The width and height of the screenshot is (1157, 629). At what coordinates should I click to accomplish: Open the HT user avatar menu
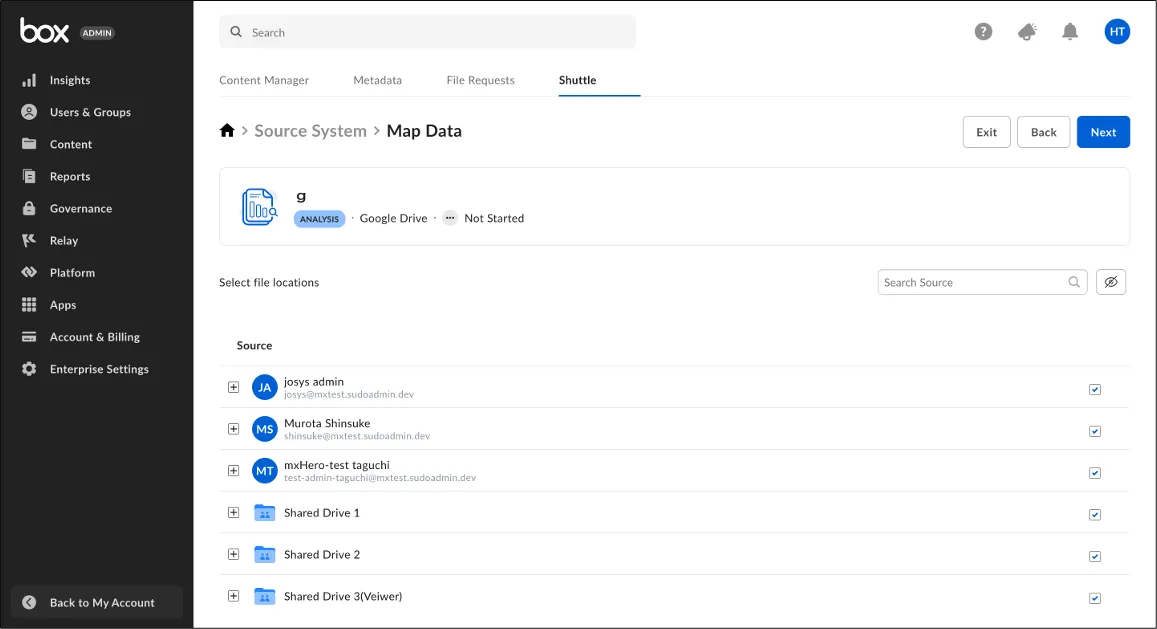pos(1117,32)
